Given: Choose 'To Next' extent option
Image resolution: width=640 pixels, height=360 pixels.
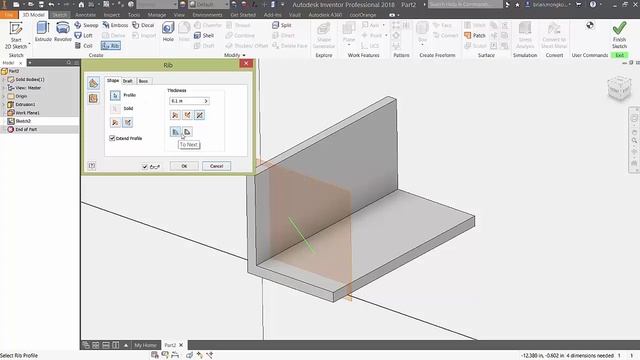Looking at the screenshot, I should click(175, 132).
